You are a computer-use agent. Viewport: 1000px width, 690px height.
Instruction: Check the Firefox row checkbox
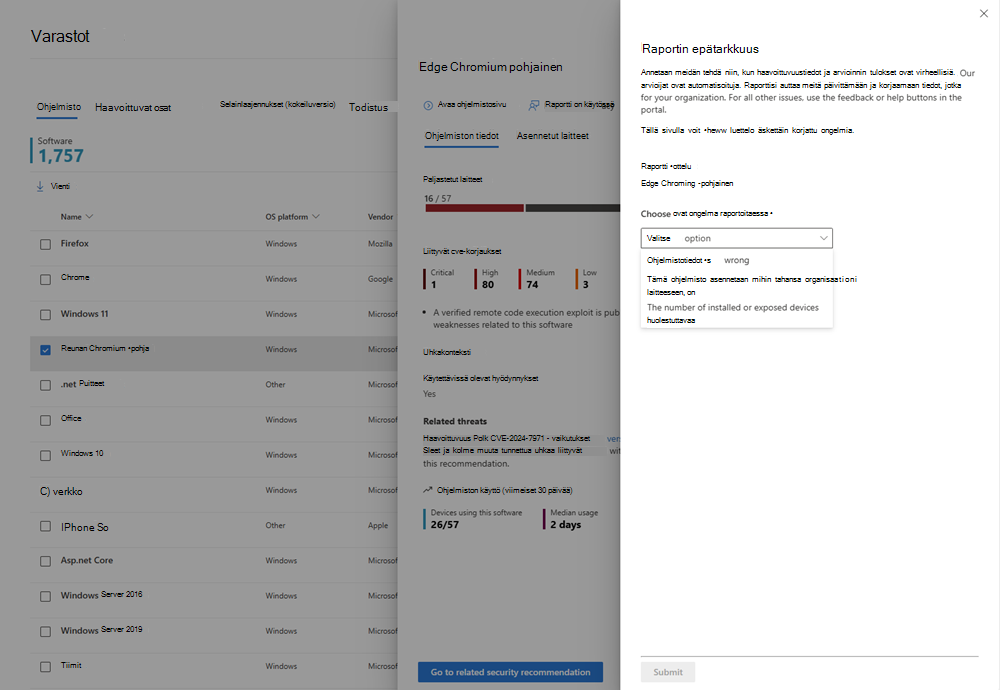(x=45, y=244)
